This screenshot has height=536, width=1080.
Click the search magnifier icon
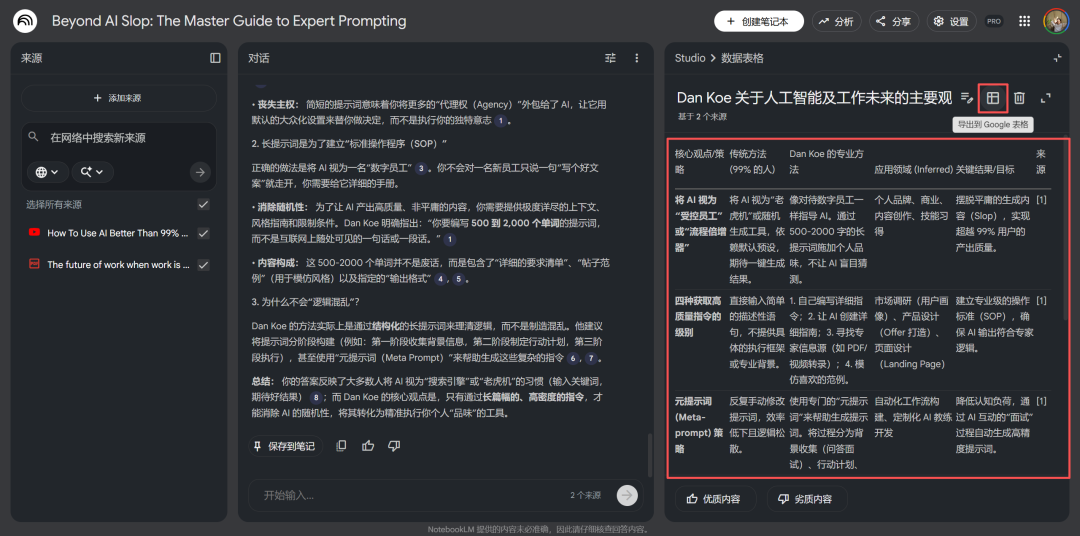pos(33,137)
